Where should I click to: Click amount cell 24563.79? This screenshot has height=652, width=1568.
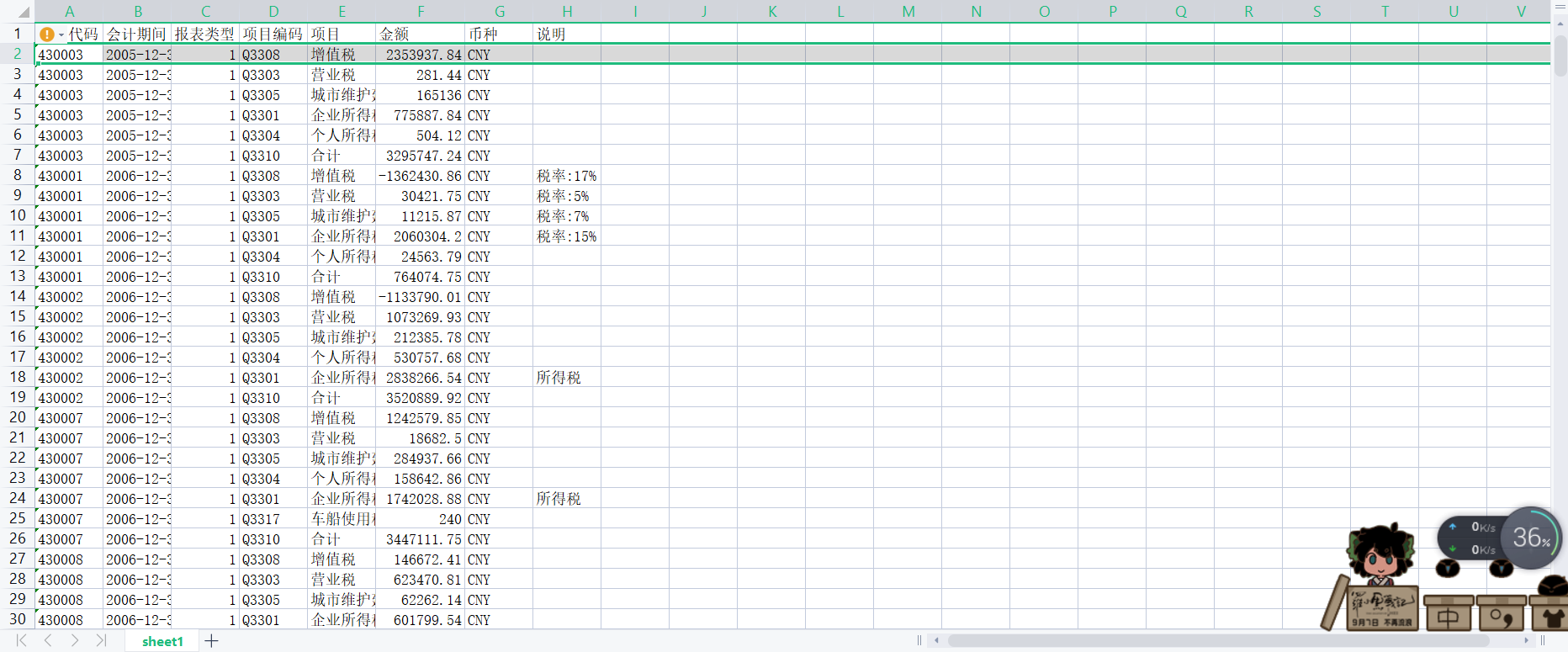pyautogui.click(x=421, y=257)
